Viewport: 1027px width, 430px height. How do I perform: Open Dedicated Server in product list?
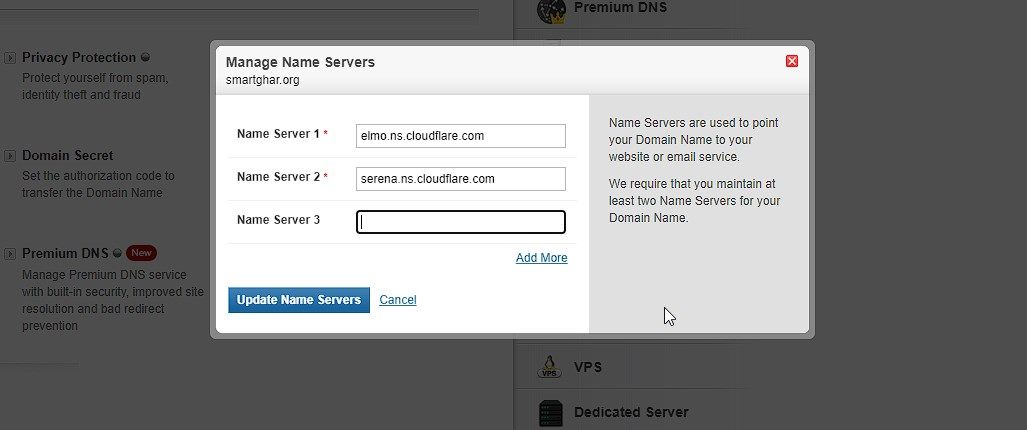[631, 412]
